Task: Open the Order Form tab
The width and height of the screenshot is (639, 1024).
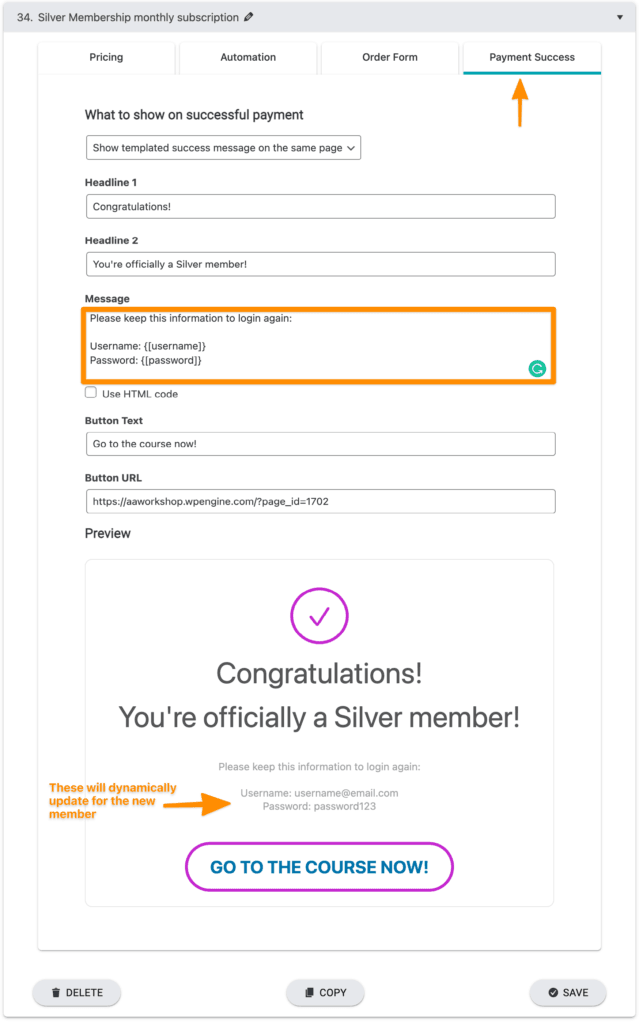Action: (x=389, y=58)
